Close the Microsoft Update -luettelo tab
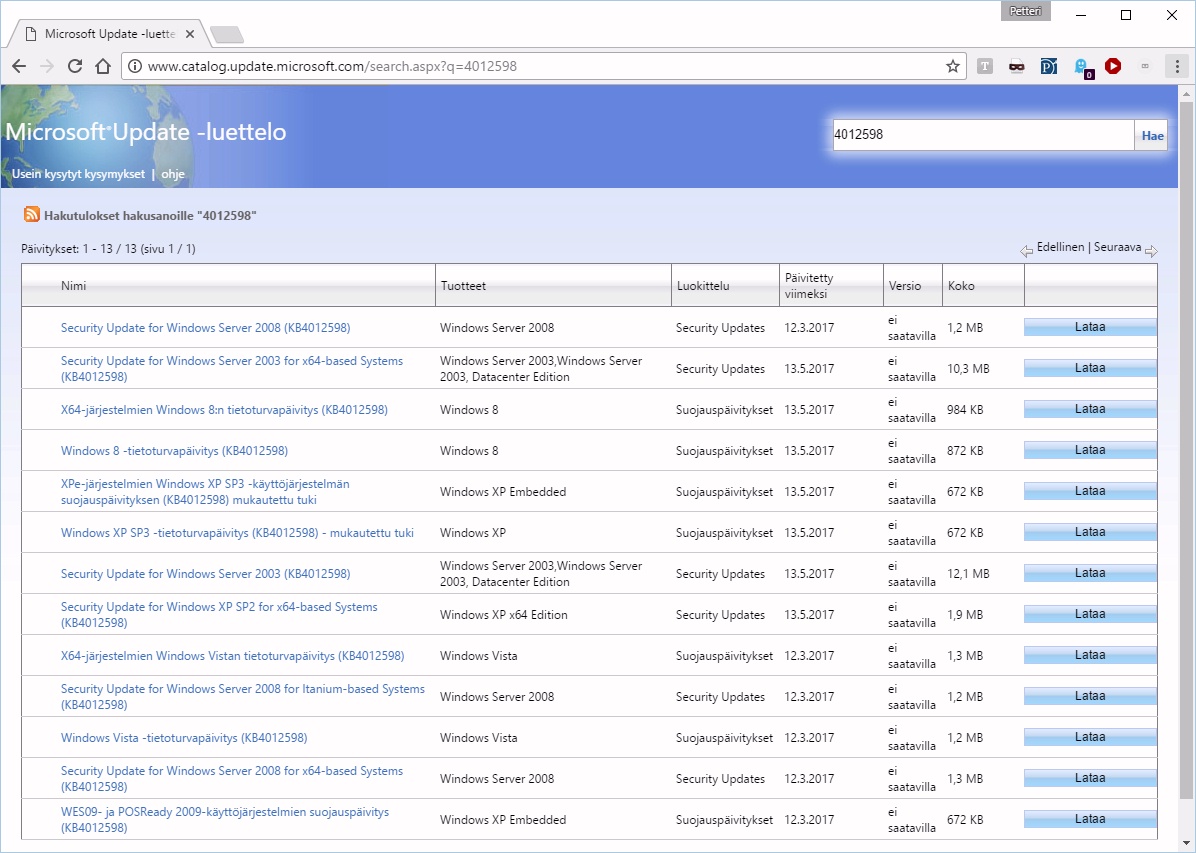Viewport: 1196px width, 853px height. point(190,34)
